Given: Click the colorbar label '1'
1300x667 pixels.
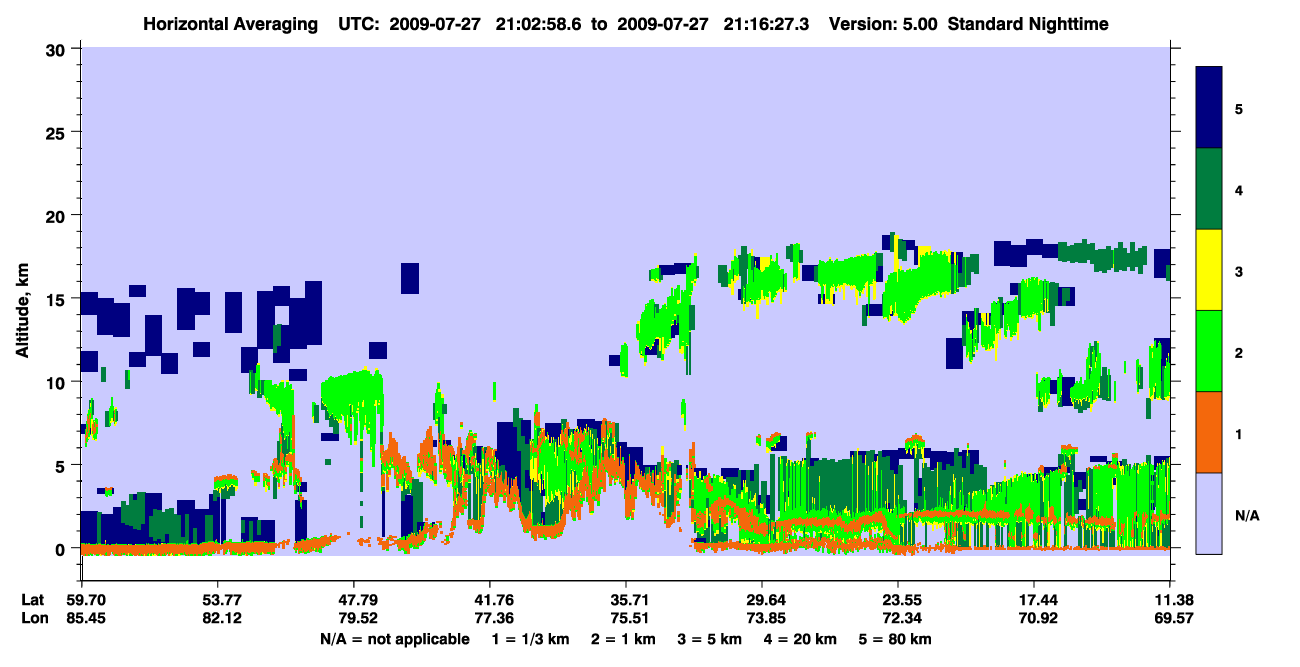Looking at the screenshot, I should (1239, 433).
